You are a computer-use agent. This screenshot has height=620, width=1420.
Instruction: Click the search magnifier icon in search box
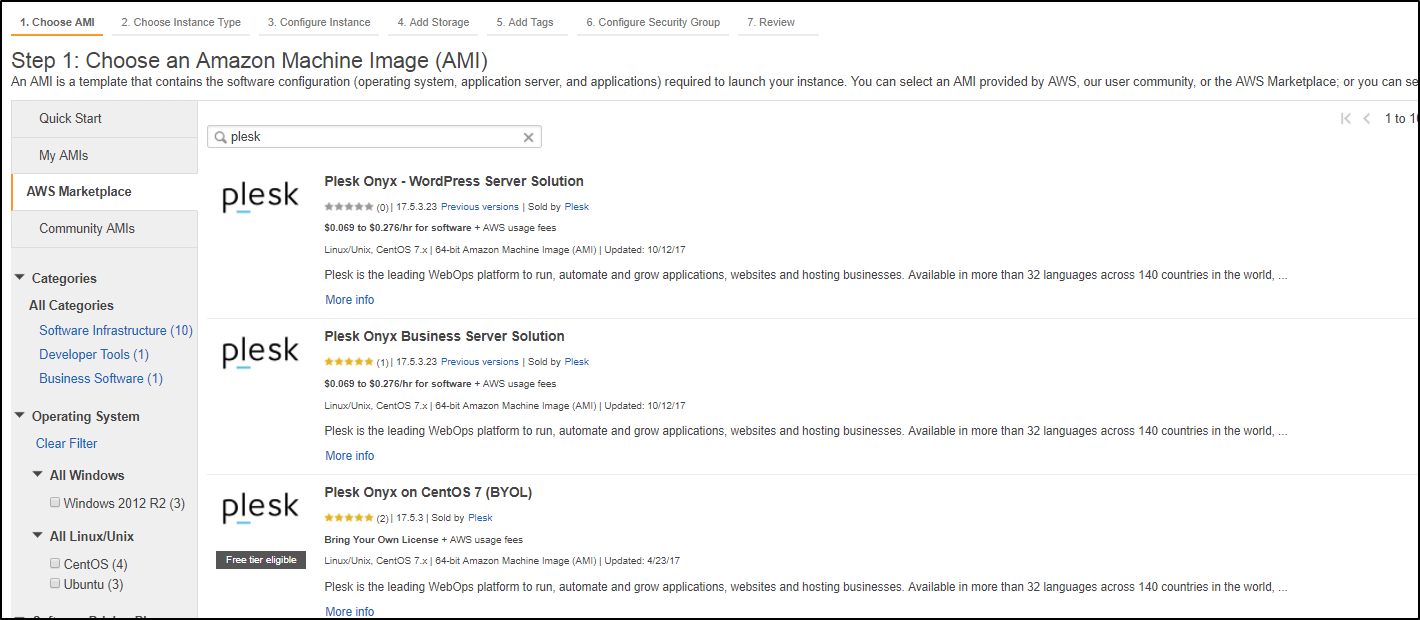(220, 137)
